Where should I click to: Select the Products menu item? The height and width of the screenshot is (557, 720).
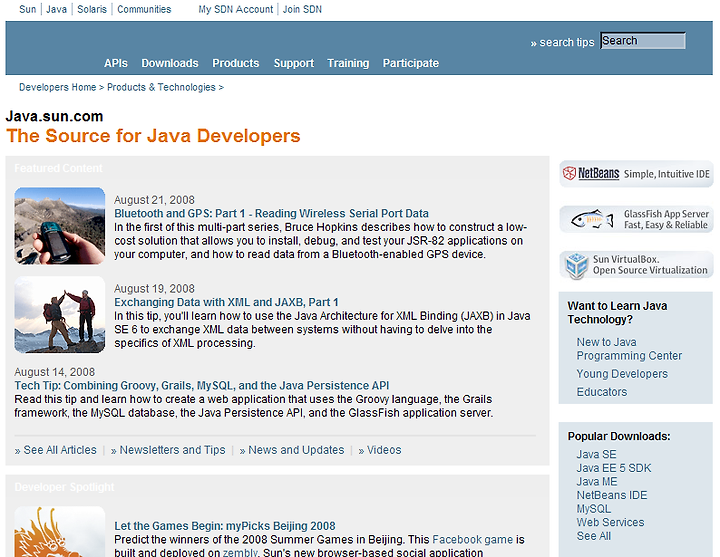tap(236, 63)
